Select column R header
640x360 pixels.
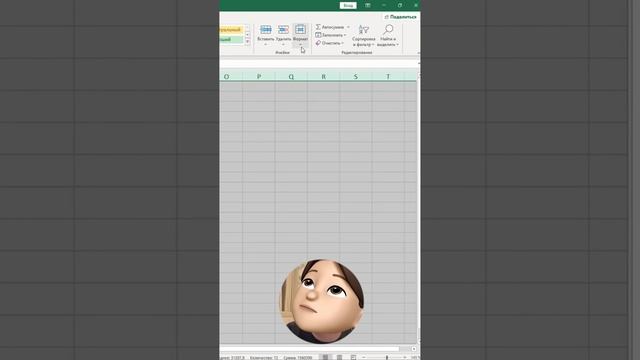(x=323, y=76)
